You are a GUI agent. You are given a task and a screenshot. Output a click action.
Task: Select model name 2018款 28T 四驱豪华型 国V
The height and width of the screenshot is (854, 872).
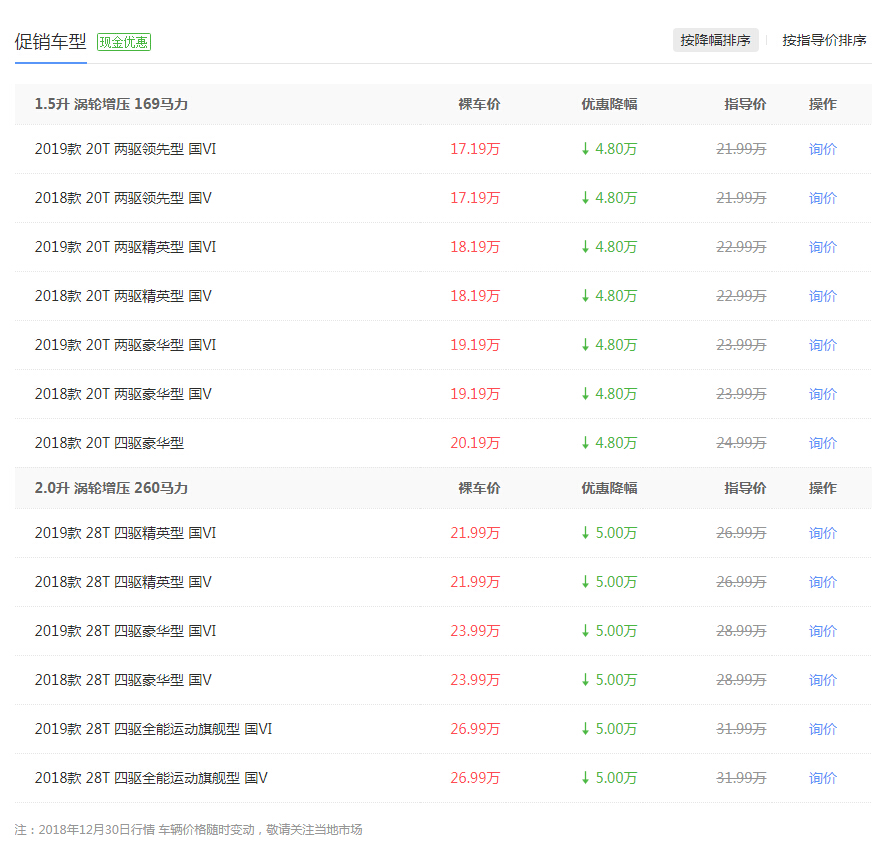pos(123,679)
